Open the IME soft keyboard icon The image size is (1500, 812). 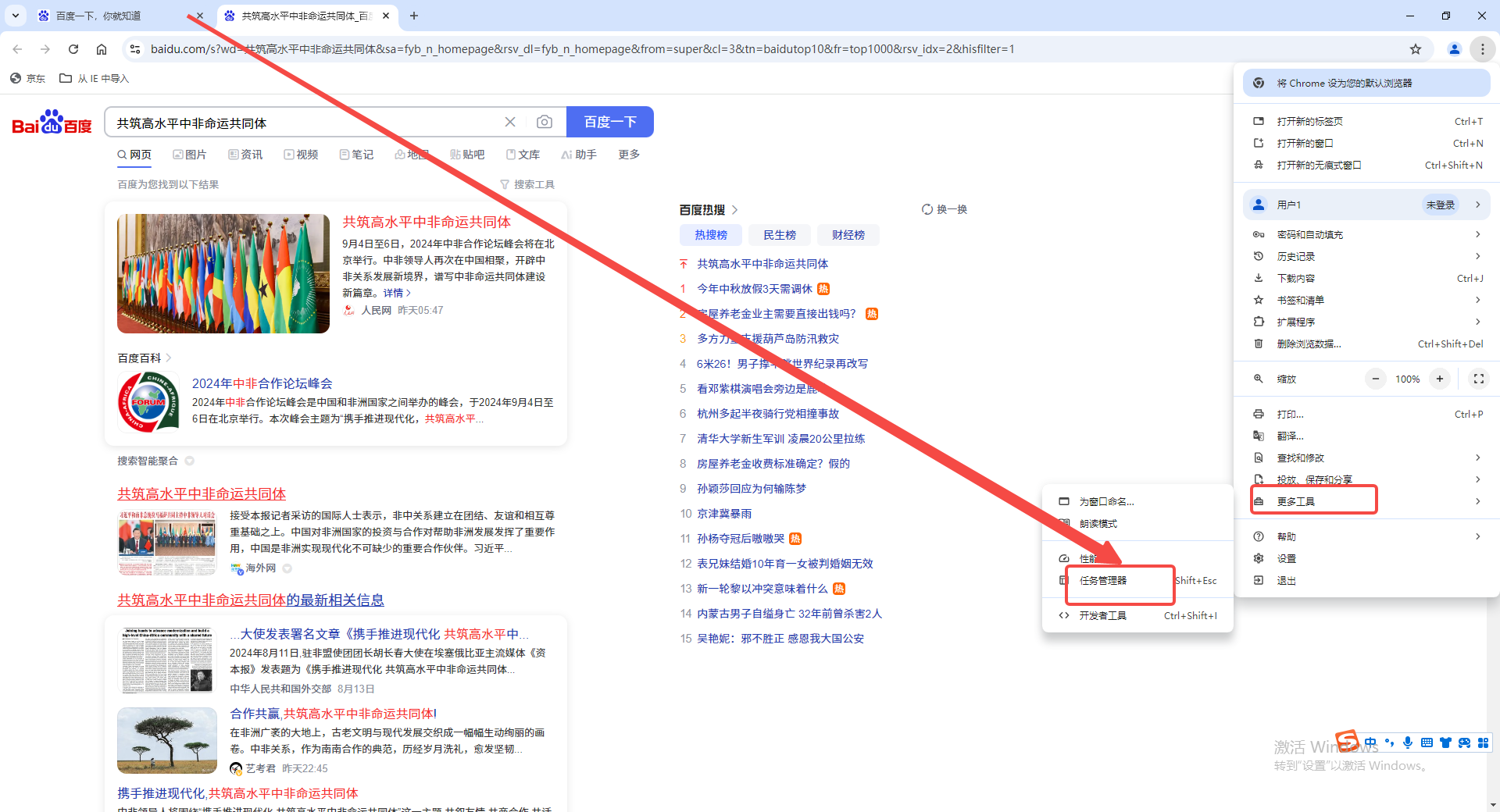point(1427,743)
